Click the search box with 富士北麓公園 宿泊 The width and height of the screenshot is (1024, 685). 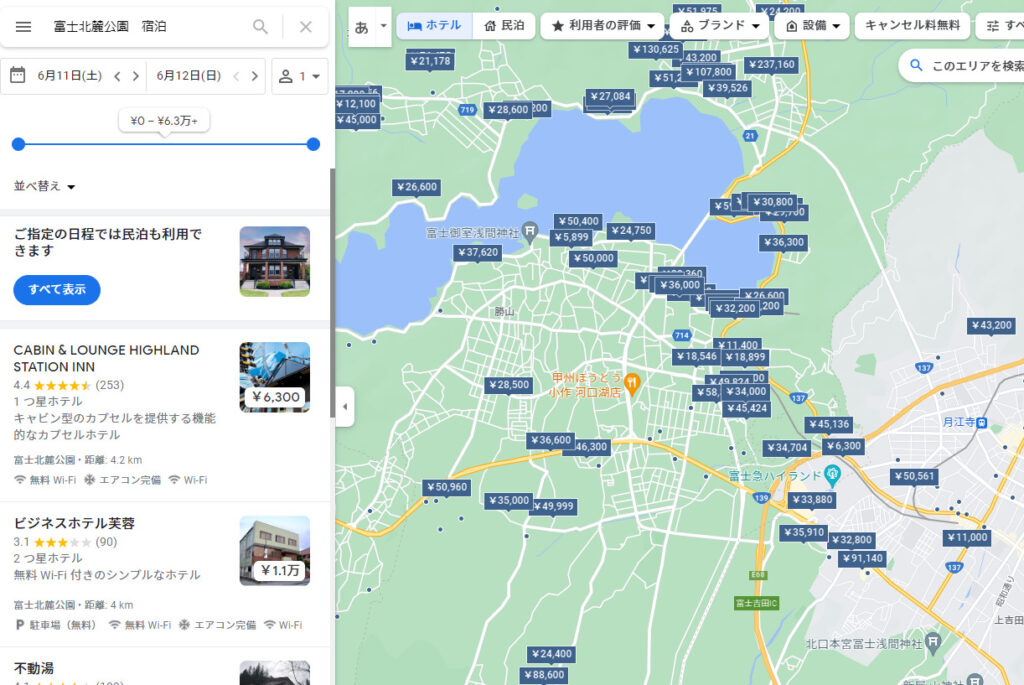[x=147, y=27]
